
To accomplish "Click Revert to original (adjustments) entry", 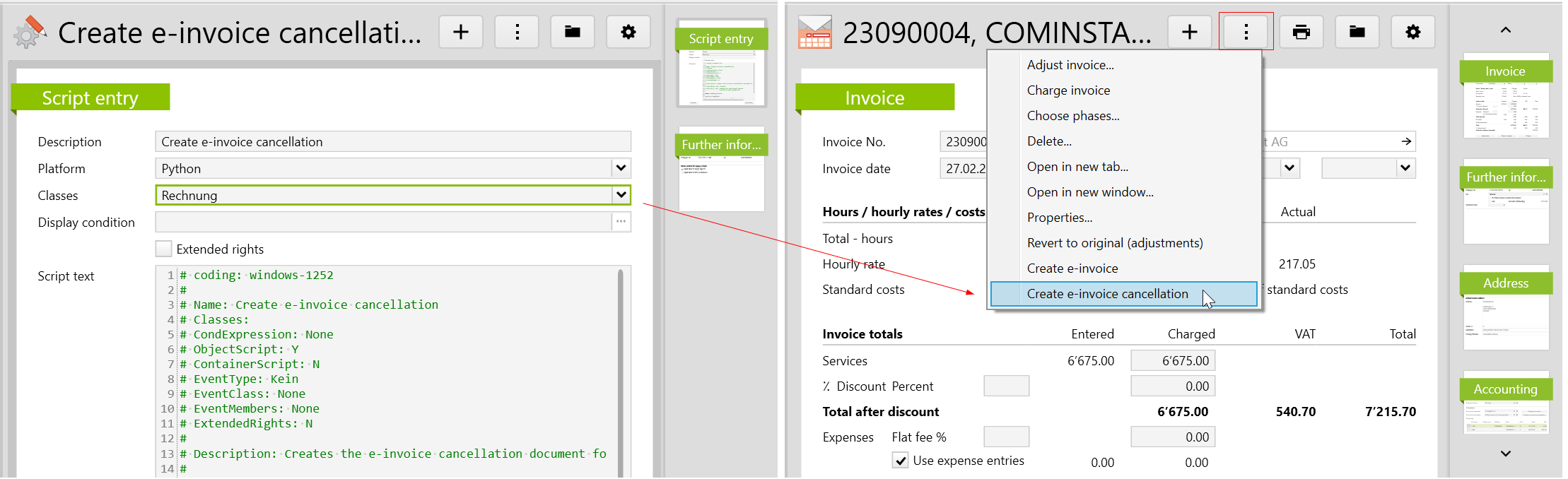I will coord(1114,243).
